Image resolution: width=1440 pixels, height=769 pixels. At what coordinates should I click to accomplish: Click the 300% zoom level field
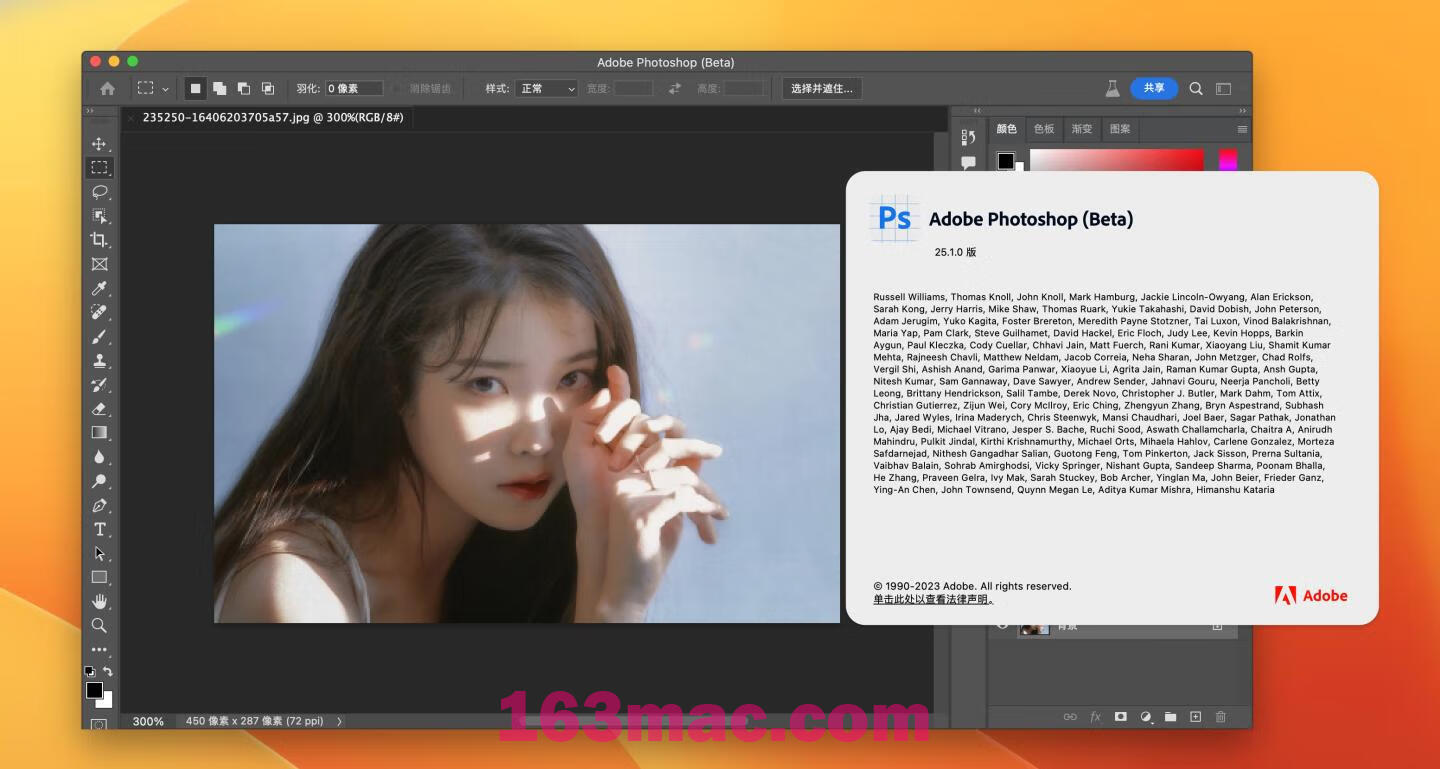point(148,721)
